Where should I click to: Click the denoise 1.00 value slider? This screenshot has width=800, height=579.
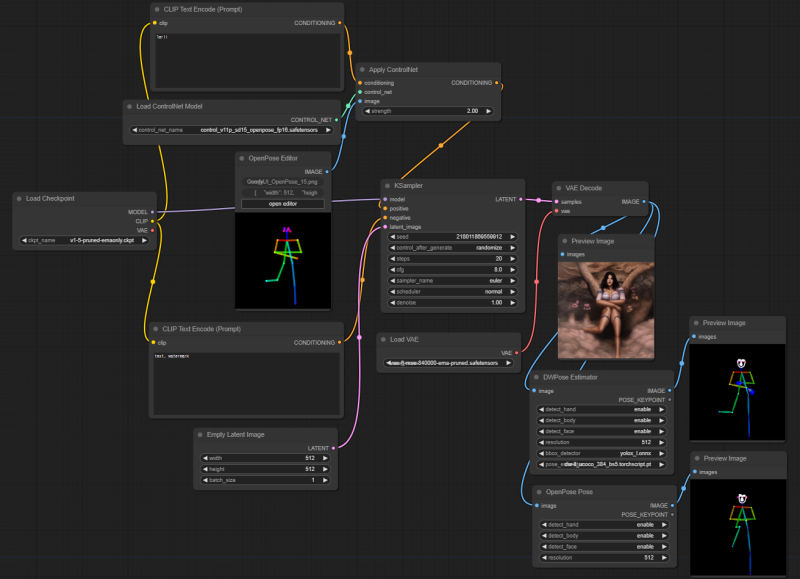click(453, 303)
